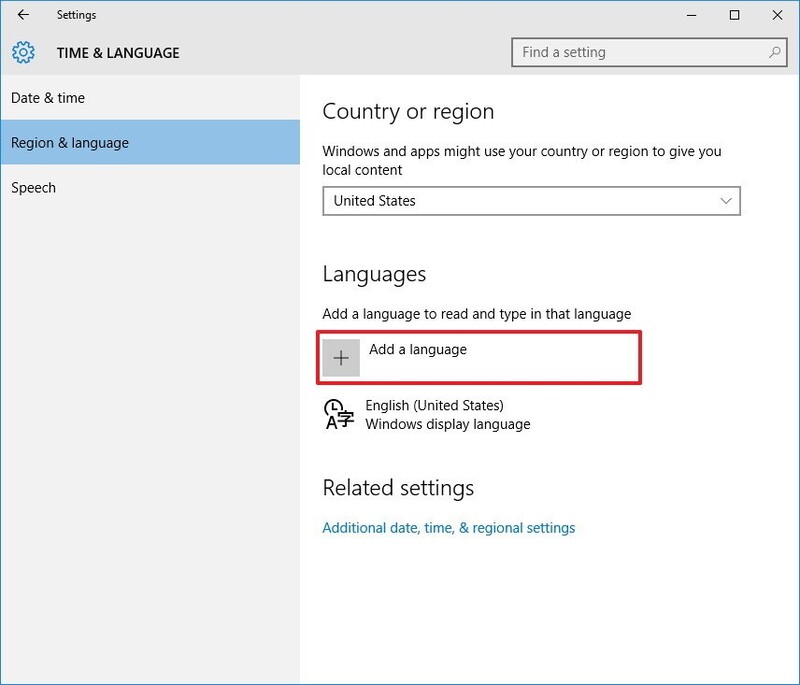Image resolution: width=800 pixels, height=685 pixels.
Task: Click the Languages heading
Action: coord(374,274)
